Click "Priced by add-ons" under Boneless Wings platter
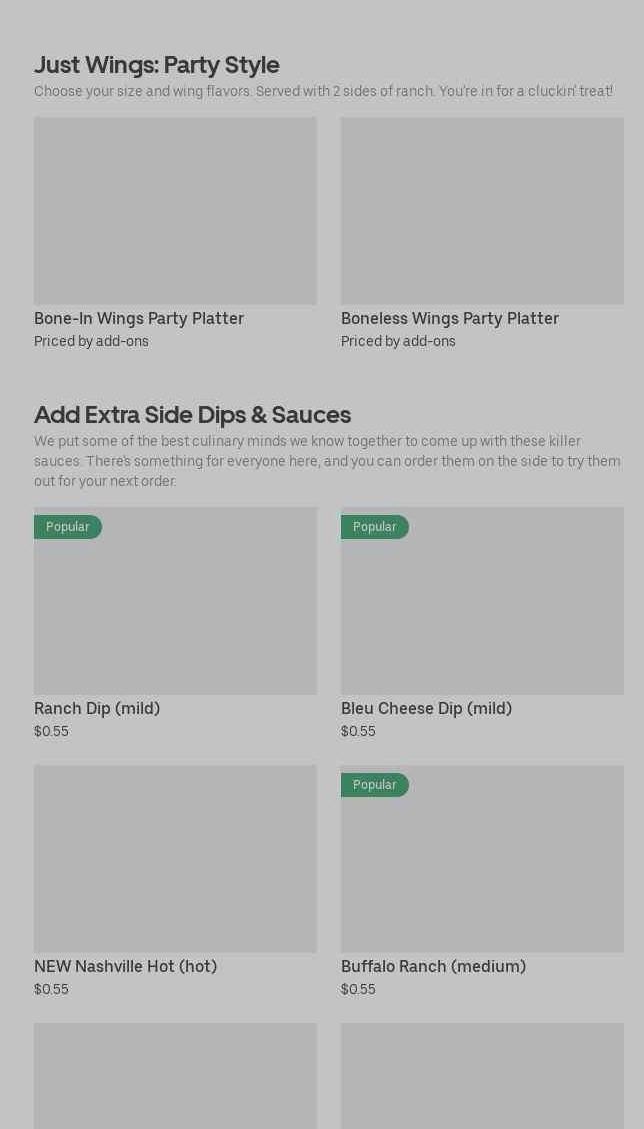The width and height of the screenshot is (644, 1129). [398, 341]
